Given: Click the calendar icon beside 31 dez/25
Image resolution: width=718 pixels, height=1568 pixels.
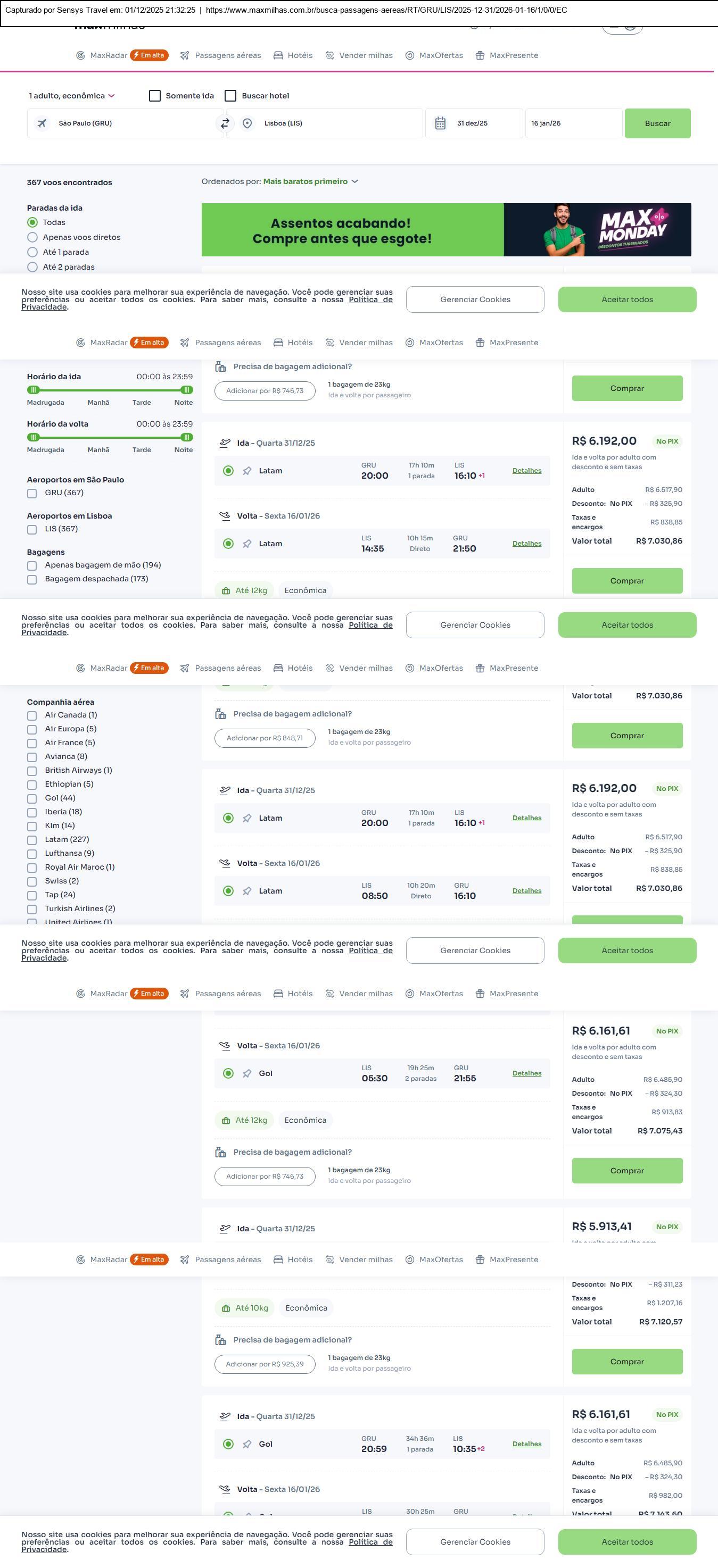Looking at the screenshot, I should click(440, 123).
